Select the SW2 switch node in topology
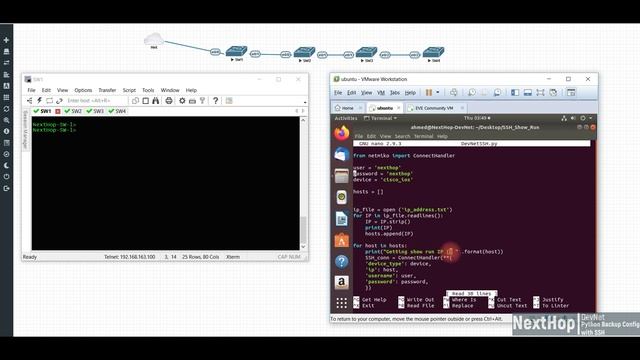This screenshot has width=640, height=360. click(x=304, y=52)
